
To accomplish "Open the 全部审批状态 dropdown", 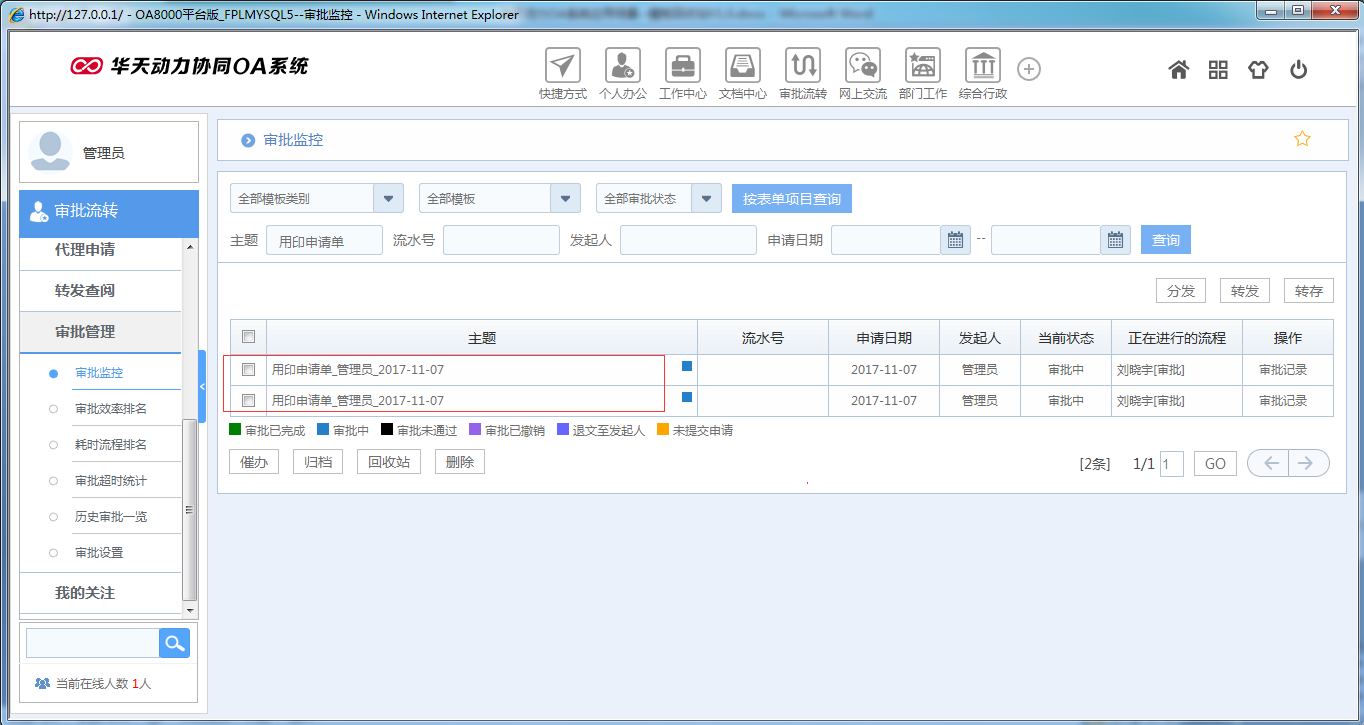I will click(706, 198).
